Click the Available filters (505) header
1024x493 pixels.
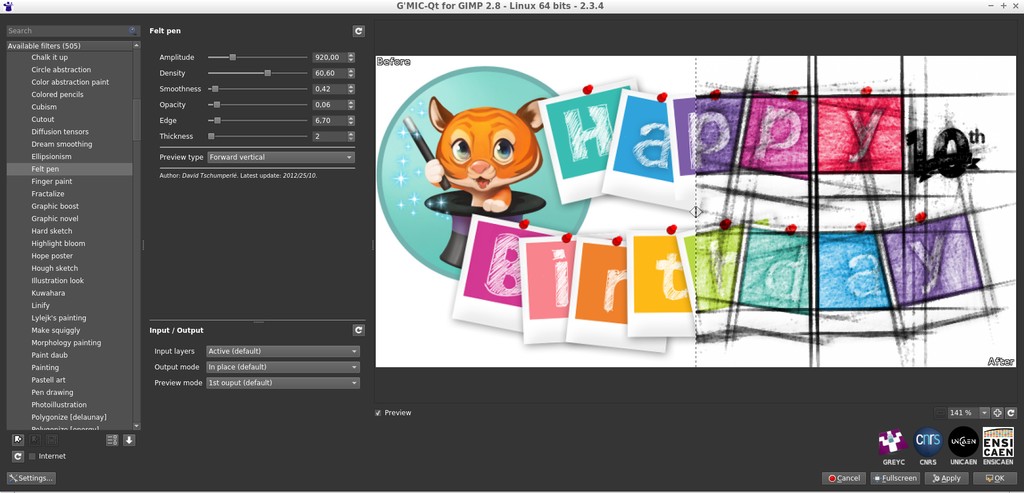click(69, 46)
